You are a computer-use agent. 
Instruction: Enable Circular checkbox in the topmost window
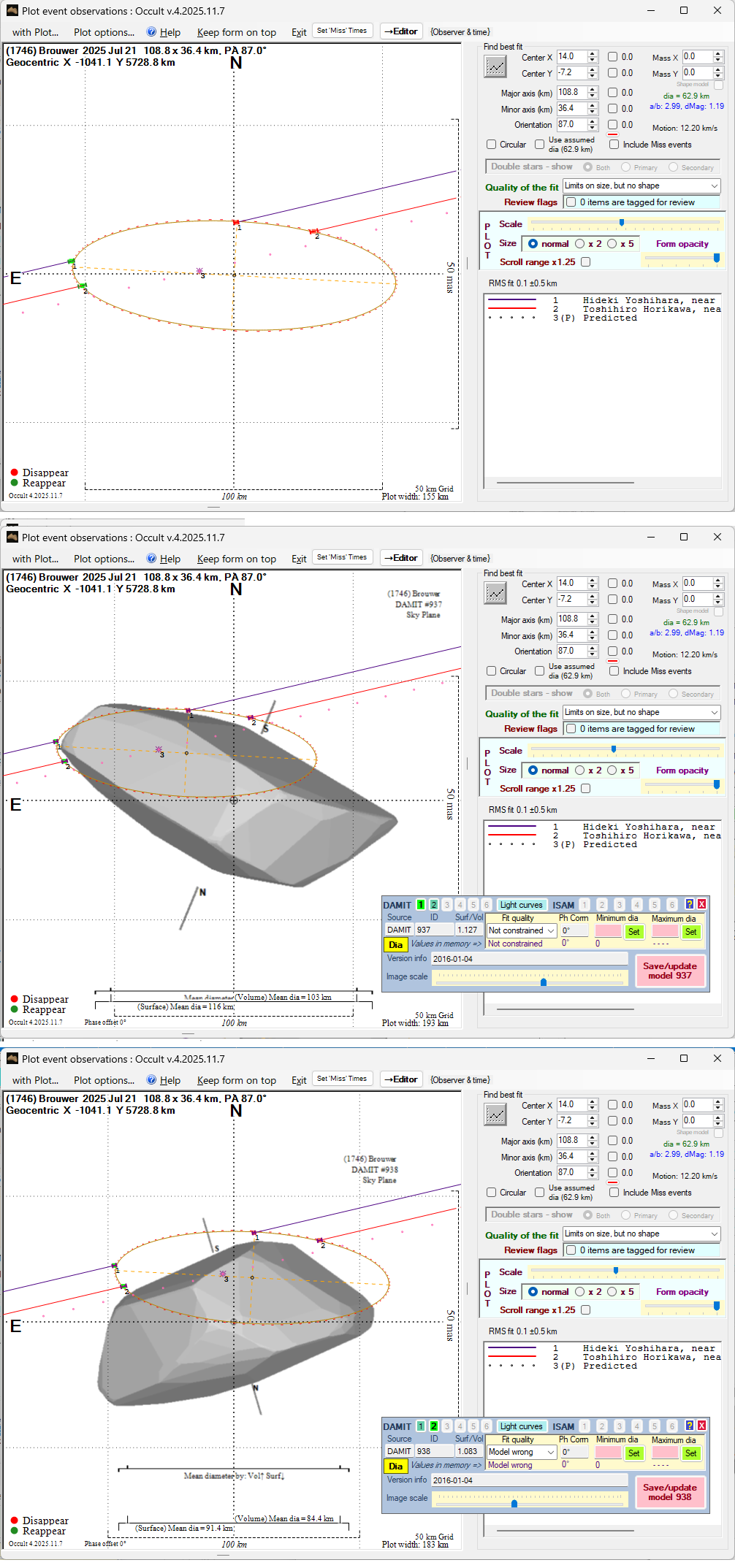pos(492,145)
